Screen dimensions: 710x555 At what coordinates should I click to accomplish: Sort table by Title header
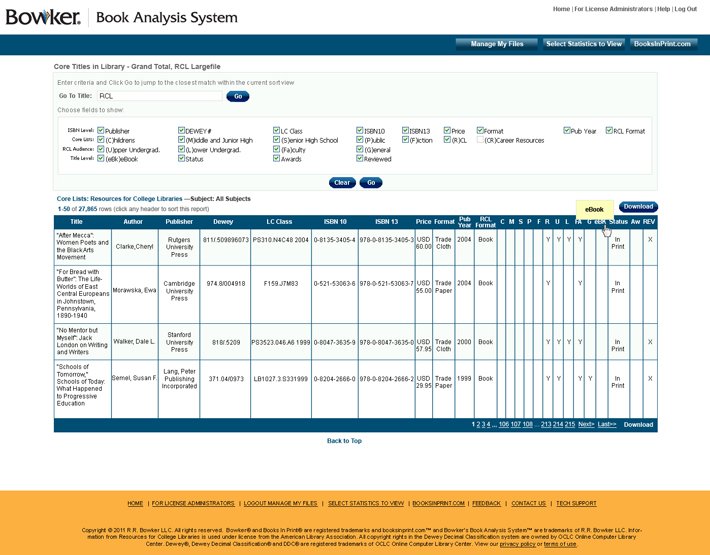pos(76,222)
